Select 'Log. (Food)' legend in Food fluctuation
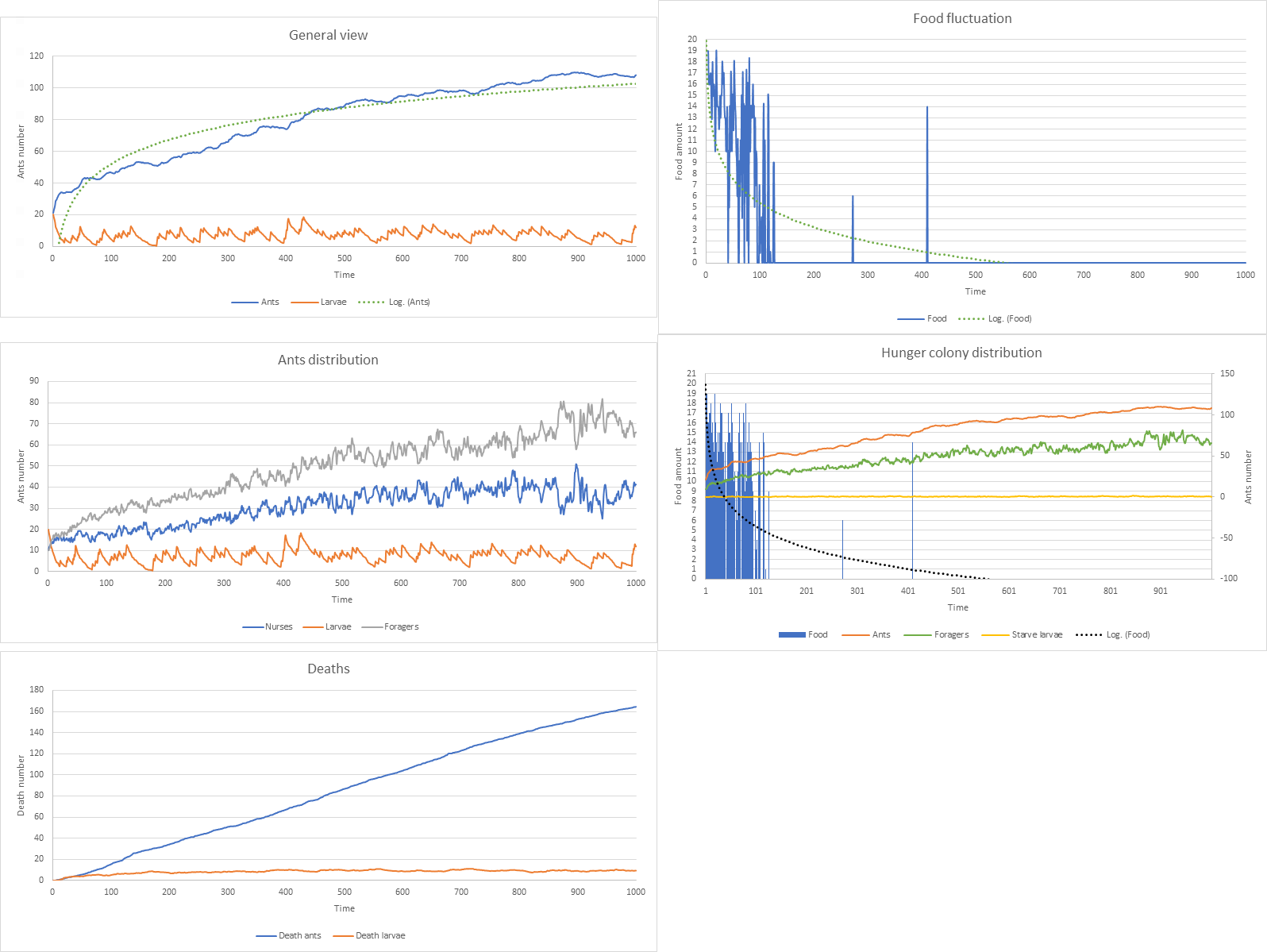 [995, 318]
